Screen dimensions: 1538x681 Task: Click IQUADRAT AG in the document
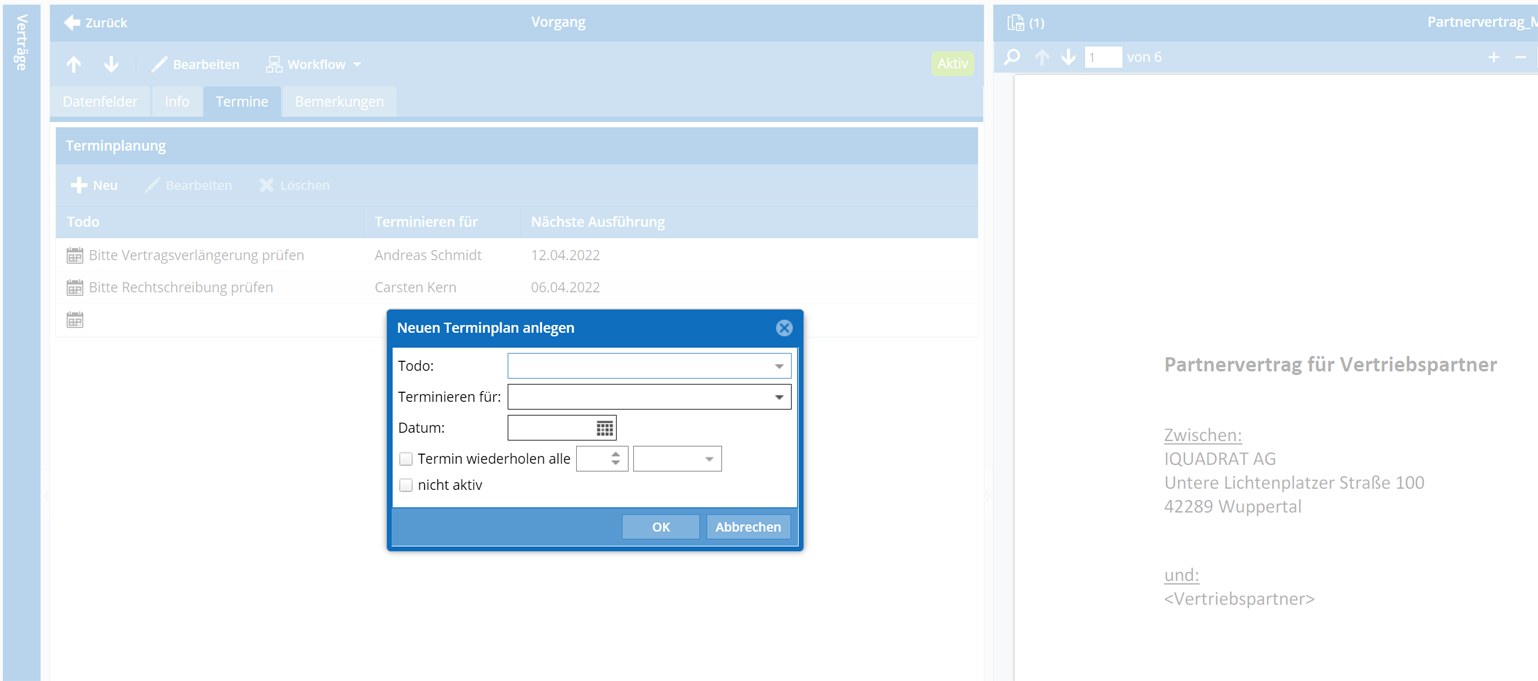click(x=1220, y=459)
